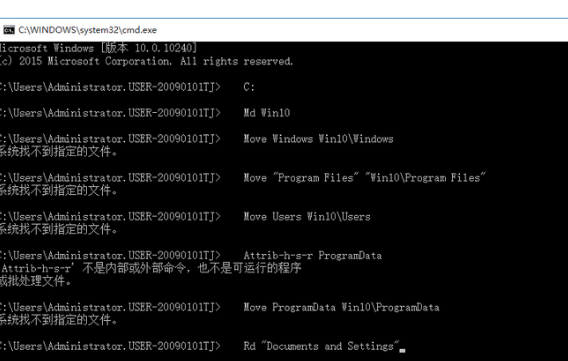
Task: Click the cmd.exe icon in title bar
Action: pos(9,30)
